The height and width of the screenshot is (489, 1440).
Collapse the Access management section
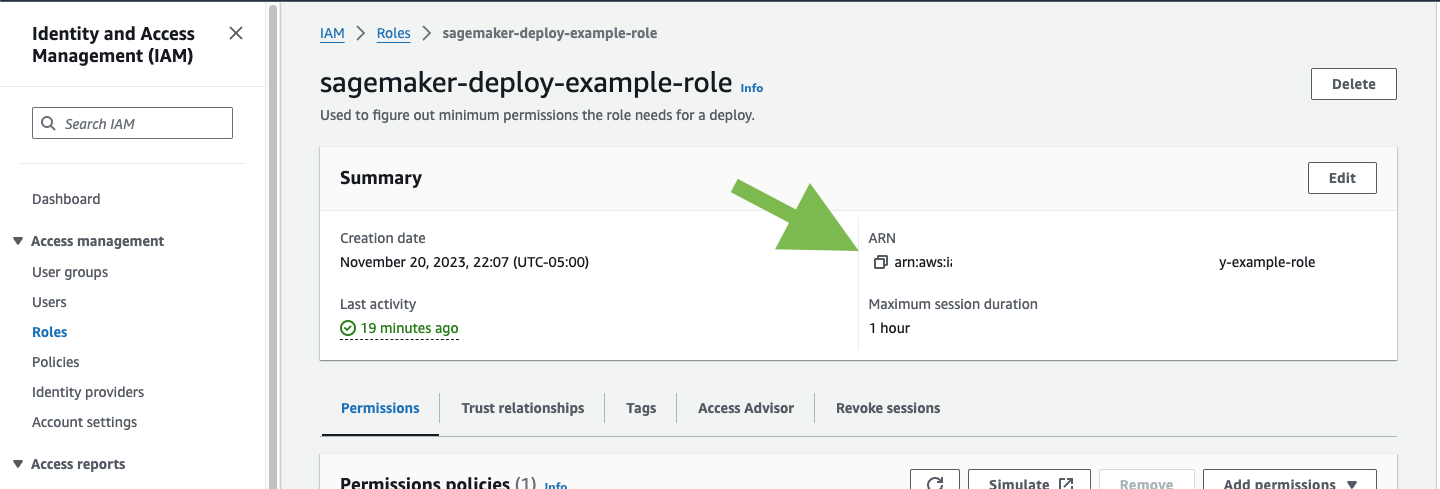point(18,241)
